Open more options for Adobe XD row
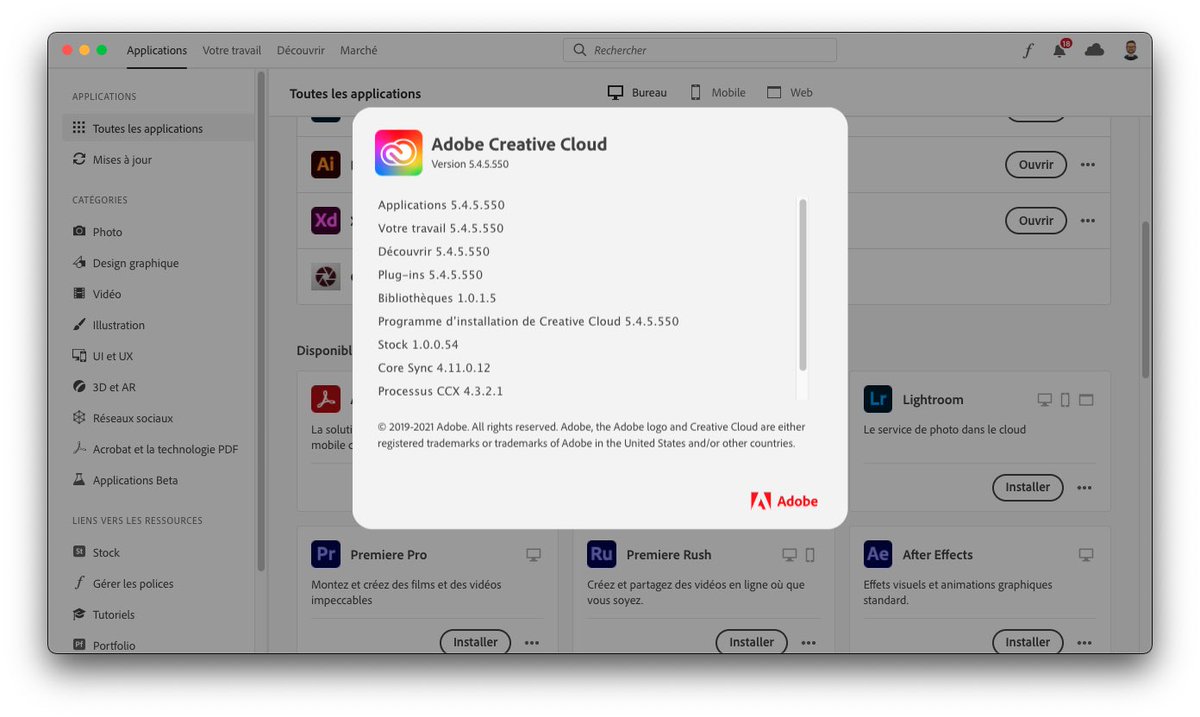This screenshot has height=717, width=1200. [x=1088, y=221]
